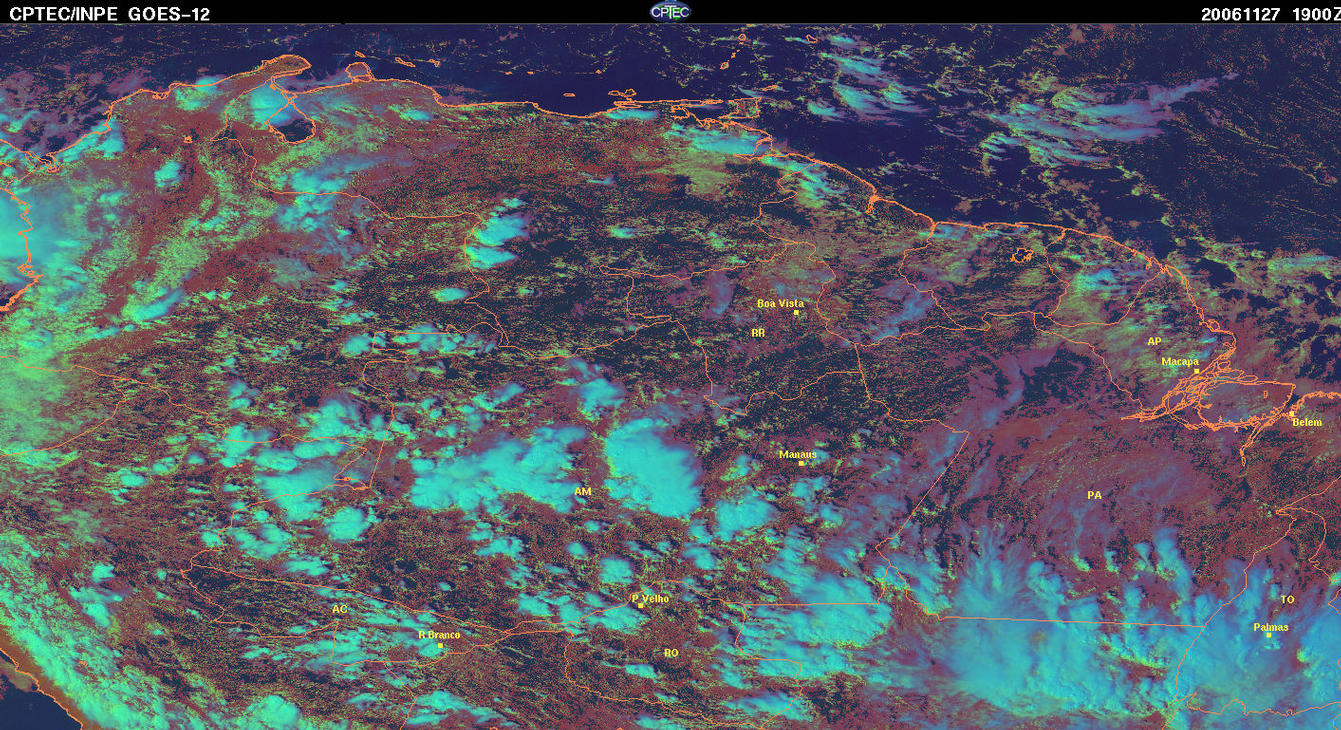Click the Boa Vista city name label

[x=780, y=303]
